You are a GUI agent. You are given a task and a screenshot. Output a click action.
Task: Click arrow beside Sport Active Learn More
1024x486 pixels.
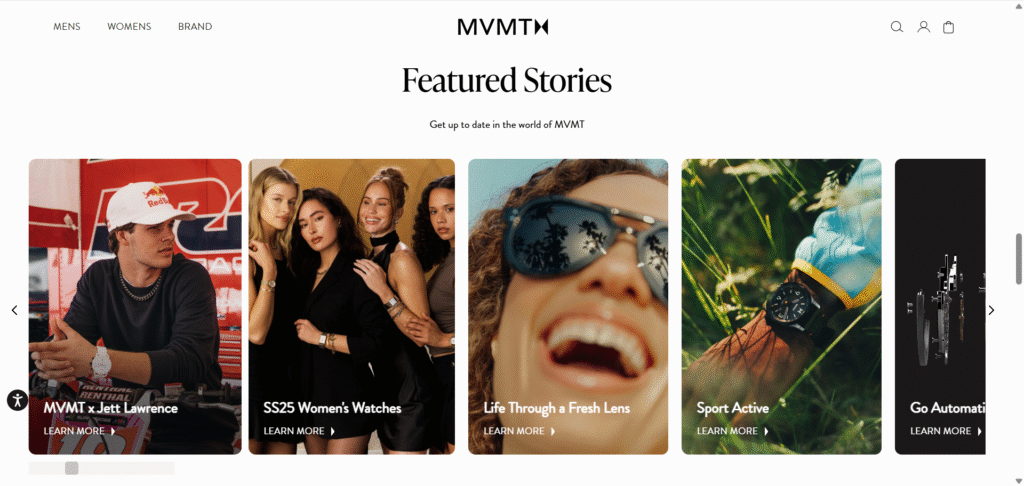(x=766, y=431)
